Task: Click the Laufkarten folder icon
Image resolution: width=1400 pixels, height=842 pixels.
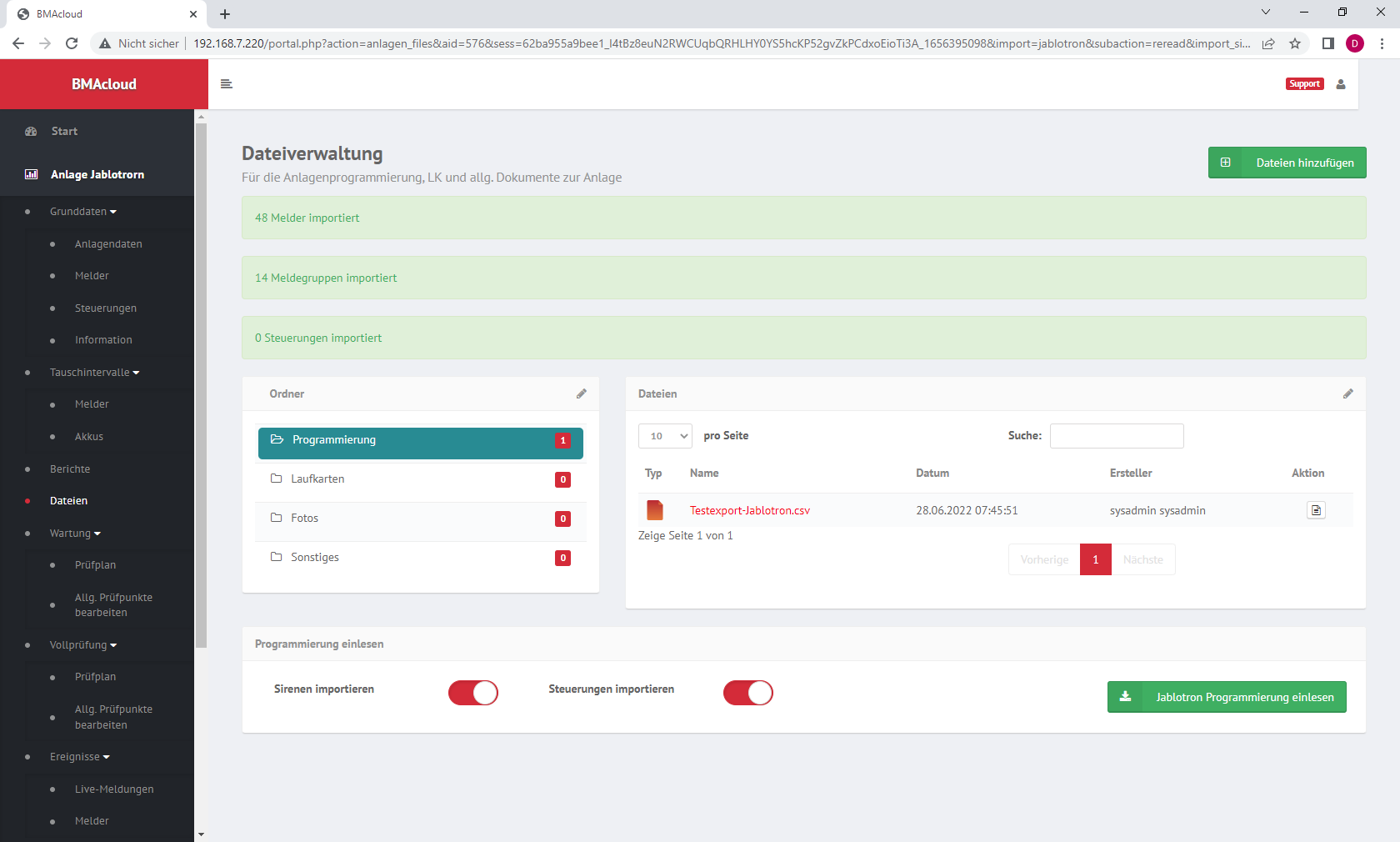Action: click(x=276, y=479)
